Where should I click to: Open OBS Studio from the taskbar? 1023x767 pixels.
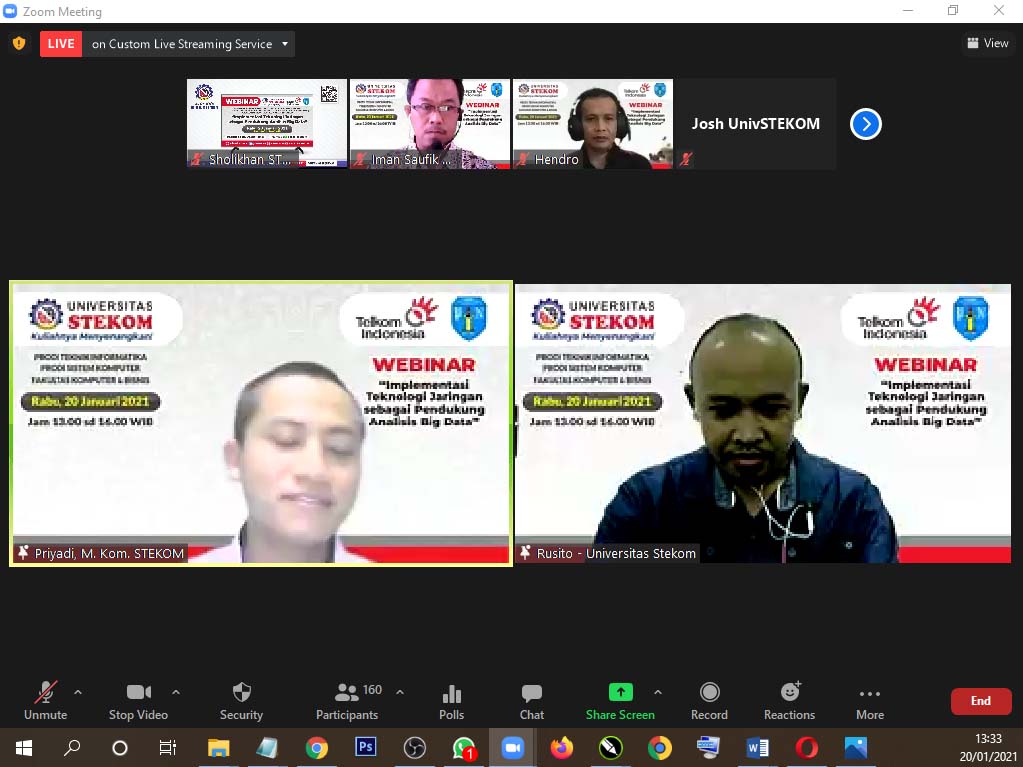click(414, 747)
